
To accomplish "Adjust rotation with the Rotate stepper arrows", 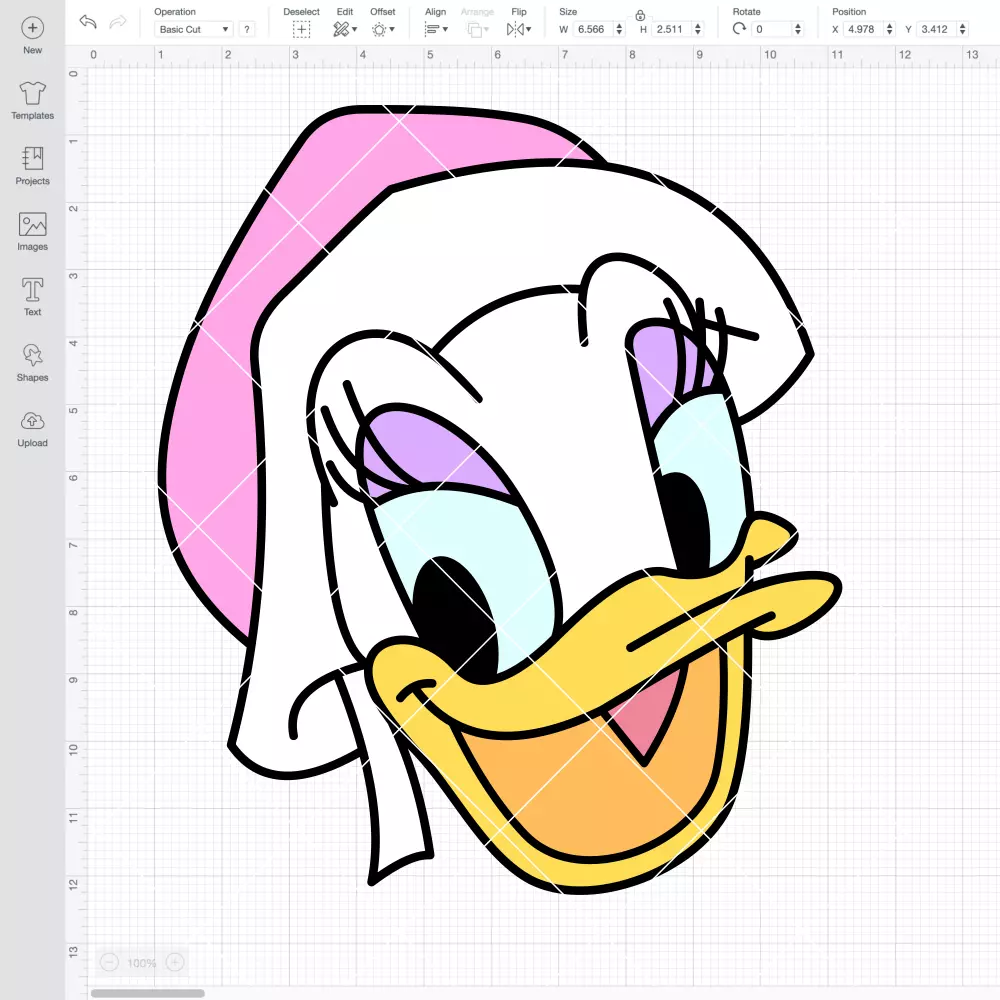I will click(798, 29).
